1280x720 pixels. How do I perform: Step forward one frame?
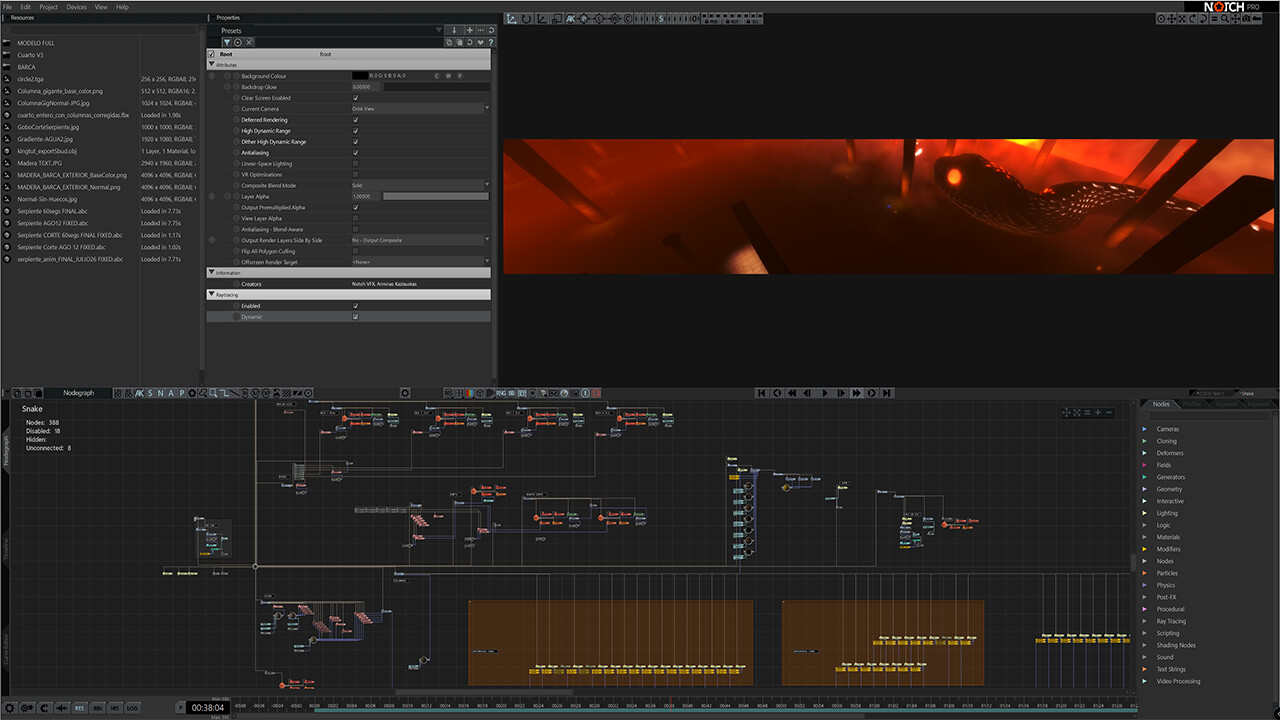(x=841, y=393)
